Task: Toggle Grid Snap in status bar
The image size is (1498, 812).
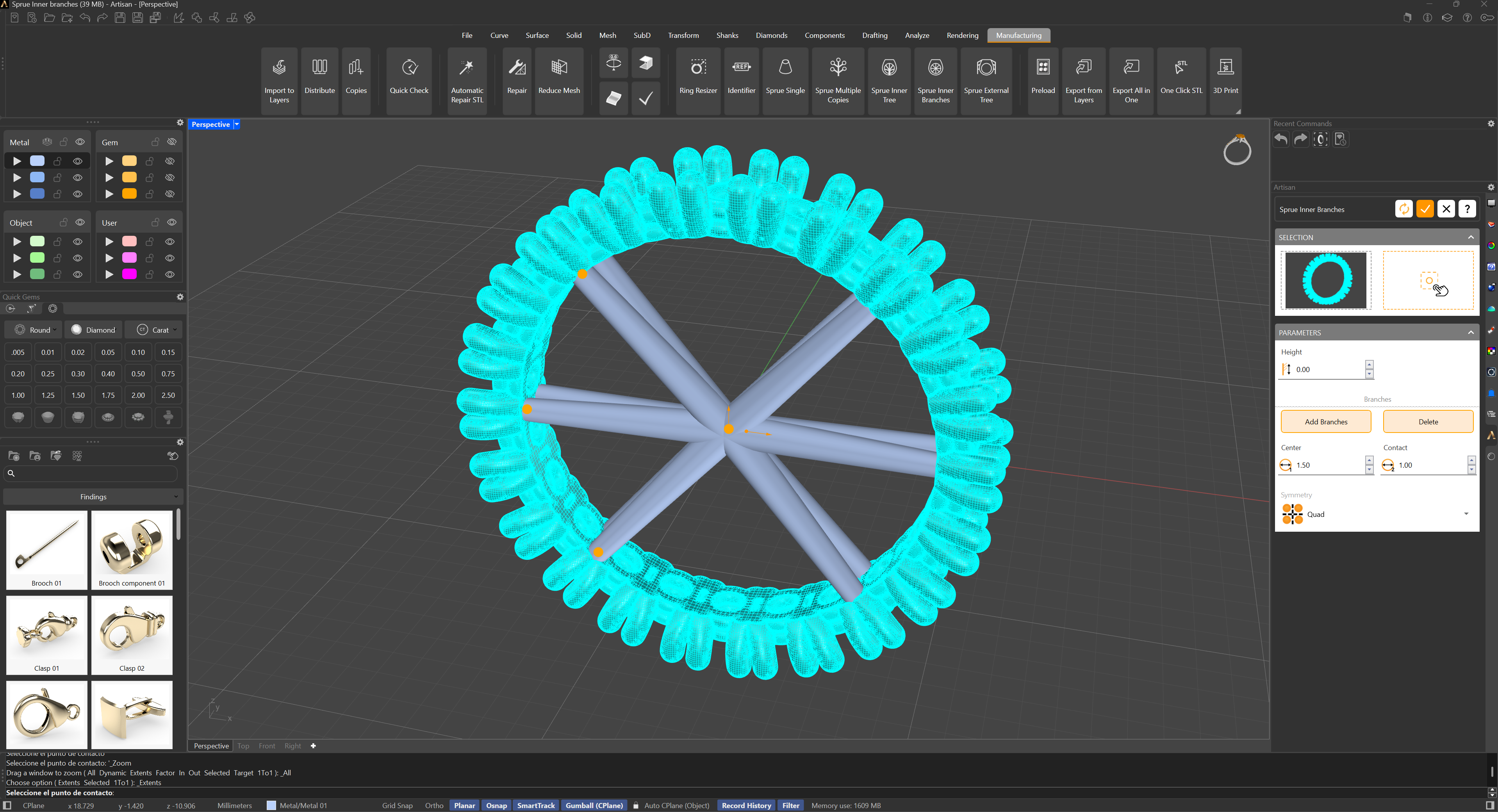Action: [x=397, y=806]
